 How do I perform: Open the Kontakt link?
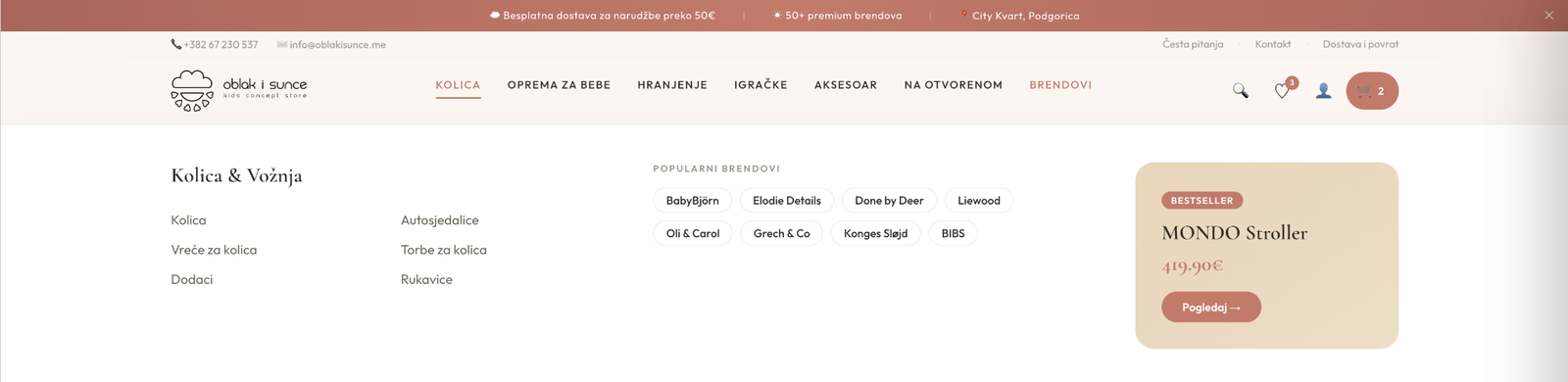click(1273, 44)
